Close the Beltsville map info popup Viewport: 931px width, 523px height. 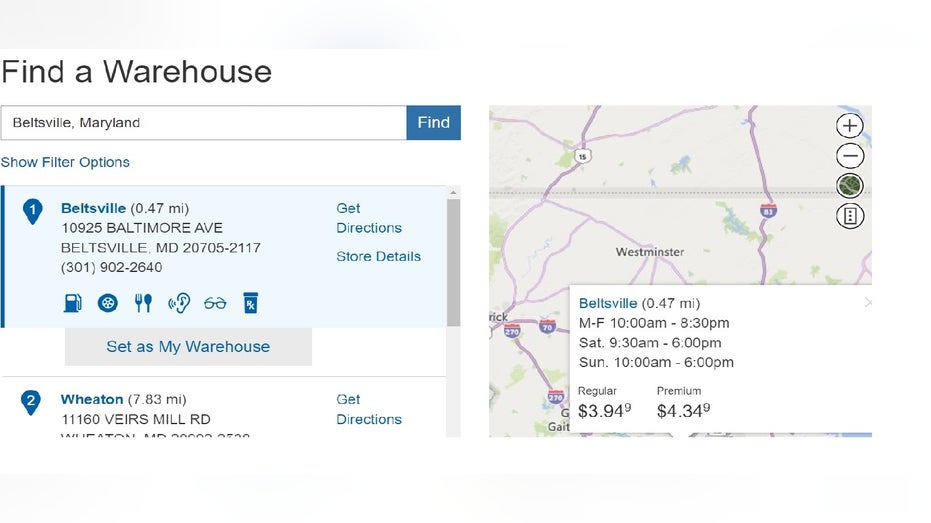pyautogui.click(x=868, y=303)
